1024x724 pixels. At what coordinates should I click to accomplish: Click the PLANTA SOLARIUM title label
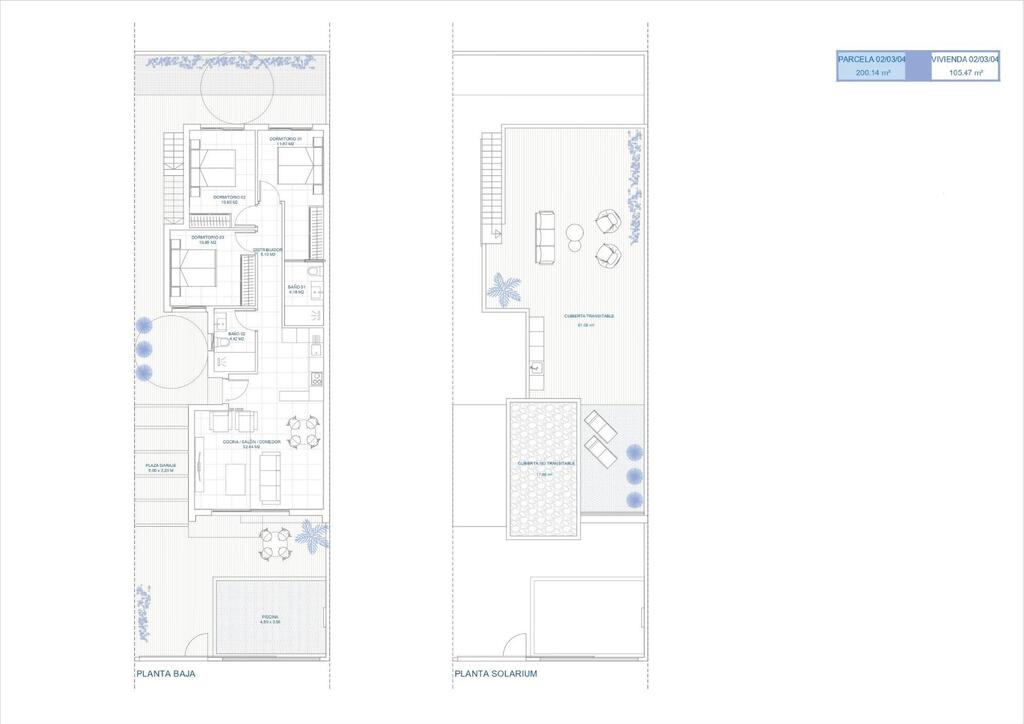[x=496, y=674]
